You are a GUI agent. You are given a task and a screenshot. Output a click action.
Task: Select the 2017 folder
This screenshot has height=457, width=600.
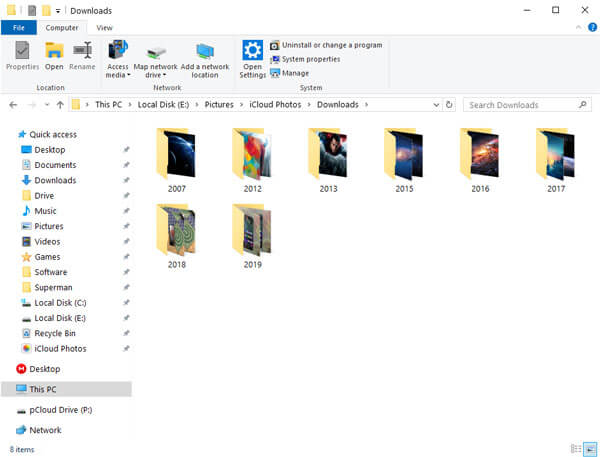pos(556,161)
